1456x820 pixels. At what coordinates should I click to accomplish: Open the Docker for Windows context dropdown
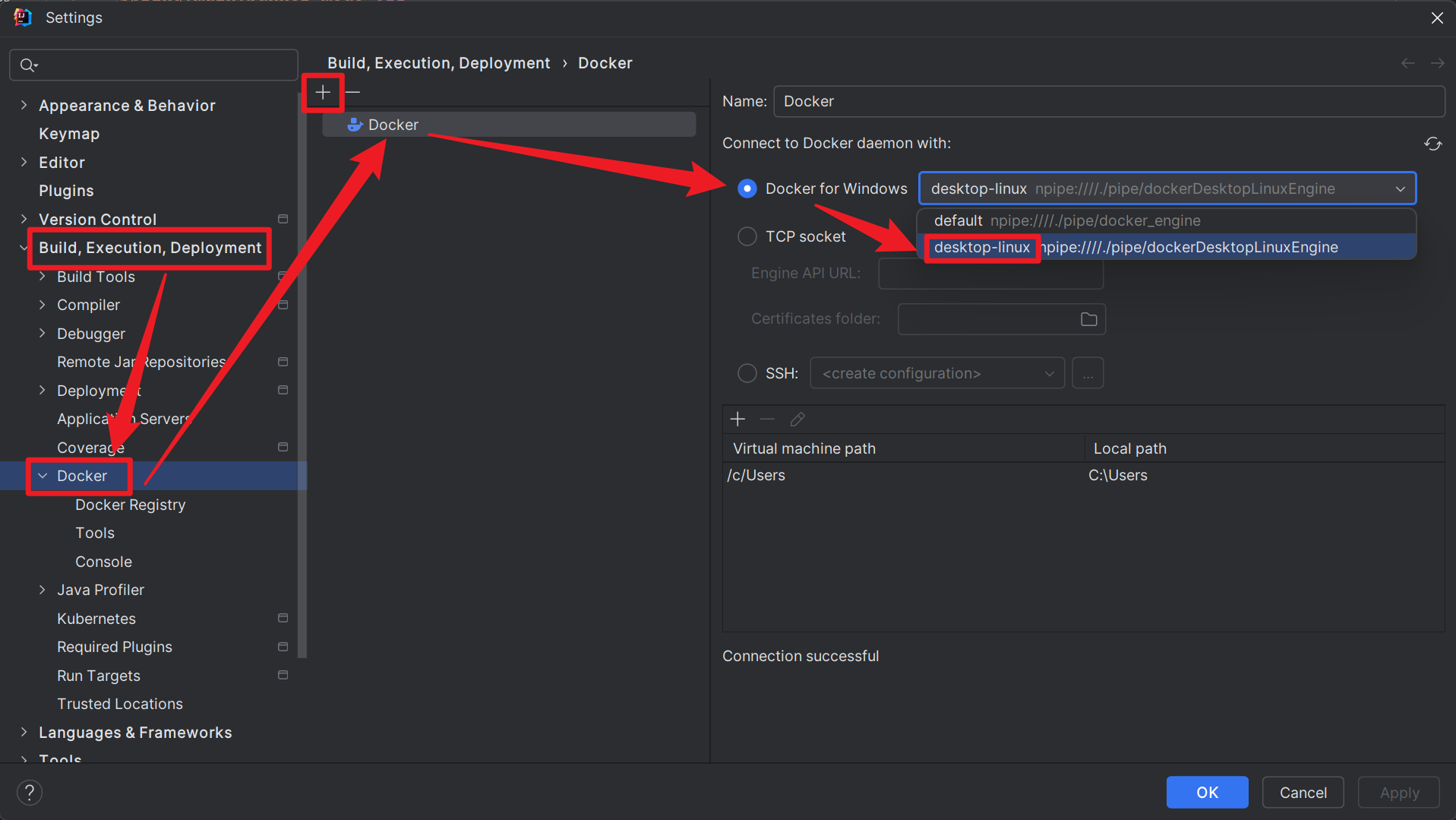(1167, 188)
